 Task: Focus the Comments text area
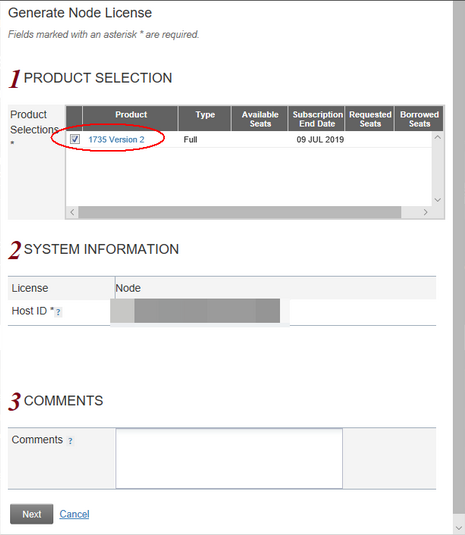coord(229,458)
